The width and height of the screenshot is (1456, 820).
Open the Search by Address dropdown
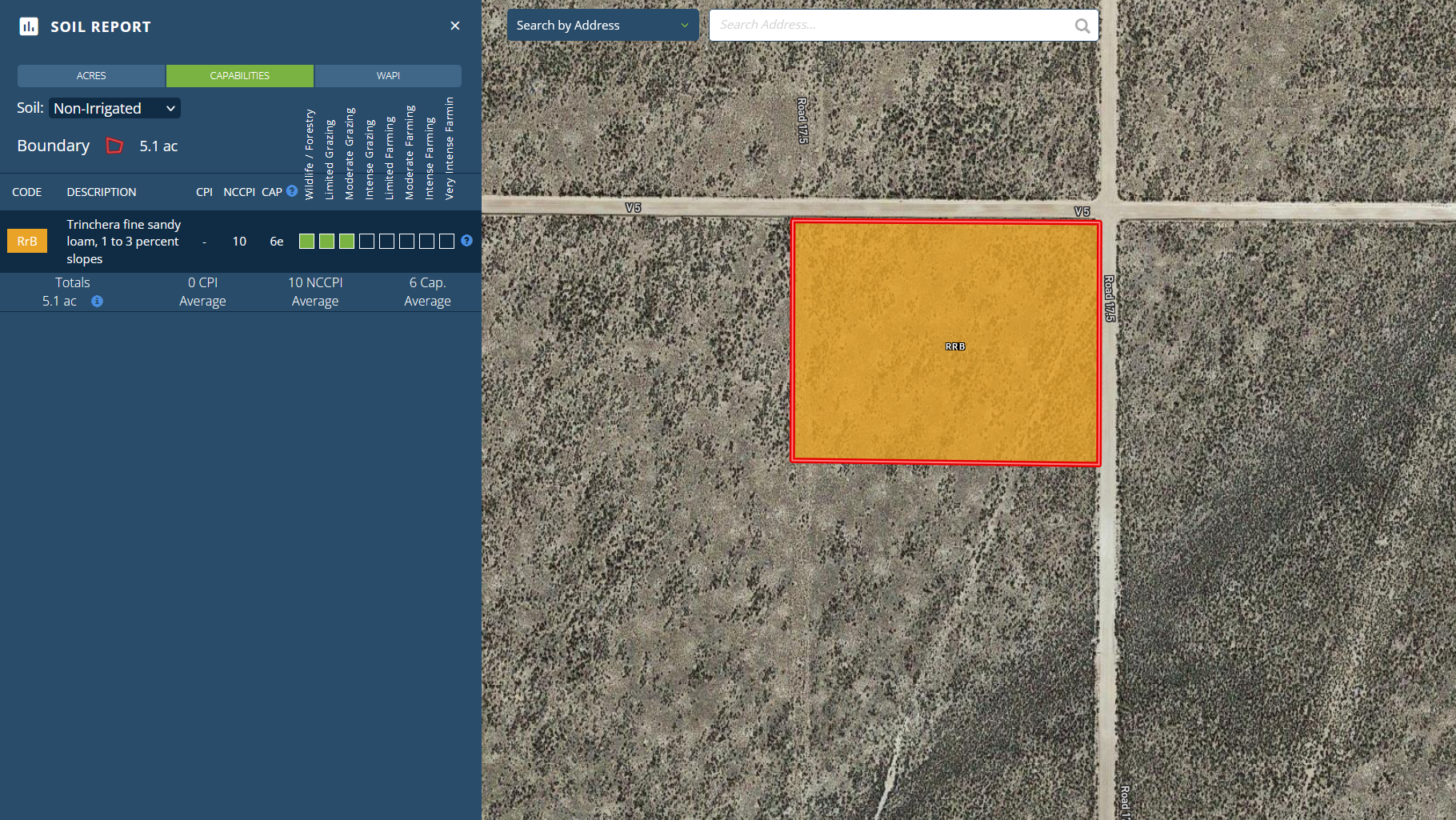(x=602, y=26)
